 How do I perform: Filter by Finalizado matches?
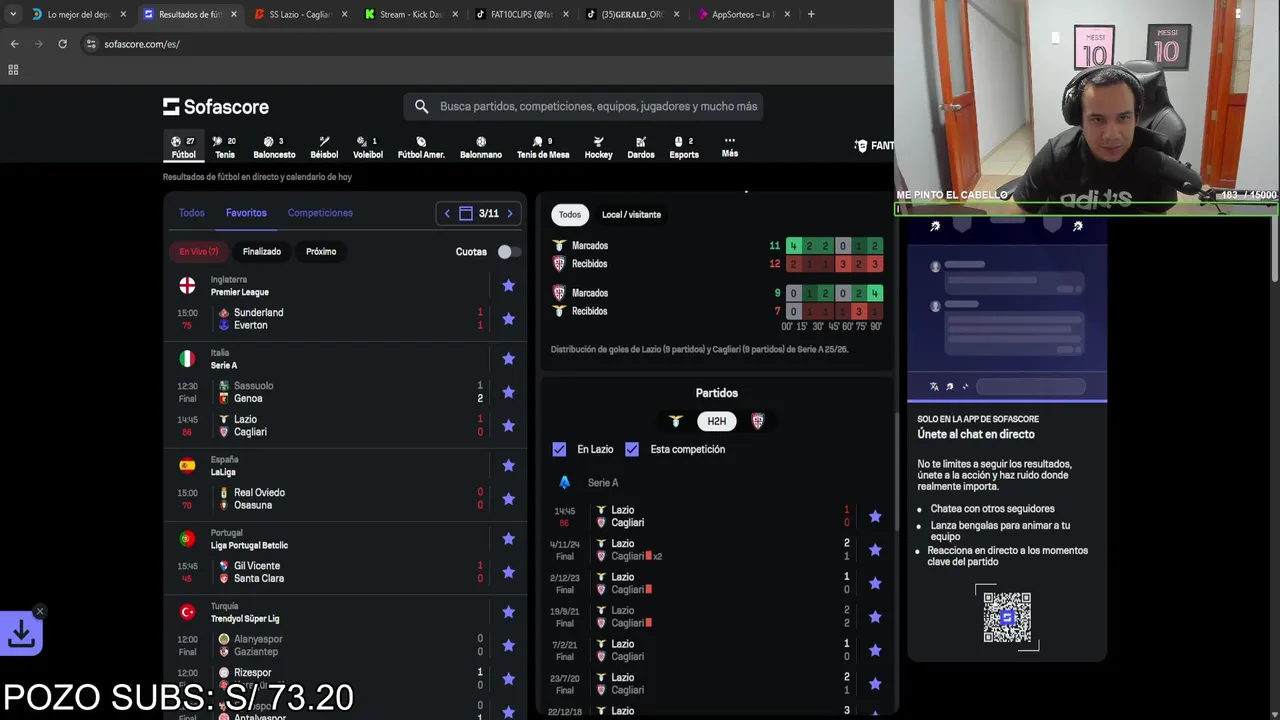tap(262, 252)
